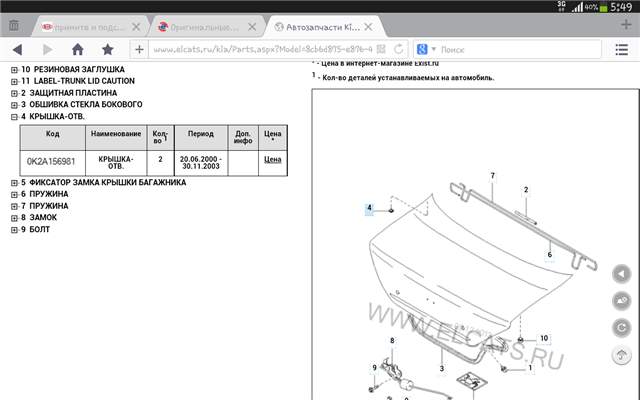Image resolution: width=640 pixels, height=400 pixels.
Task: Select the РЕЗИНОВАЯ ЗАГЛУШКА label
Action: point(79,69)
